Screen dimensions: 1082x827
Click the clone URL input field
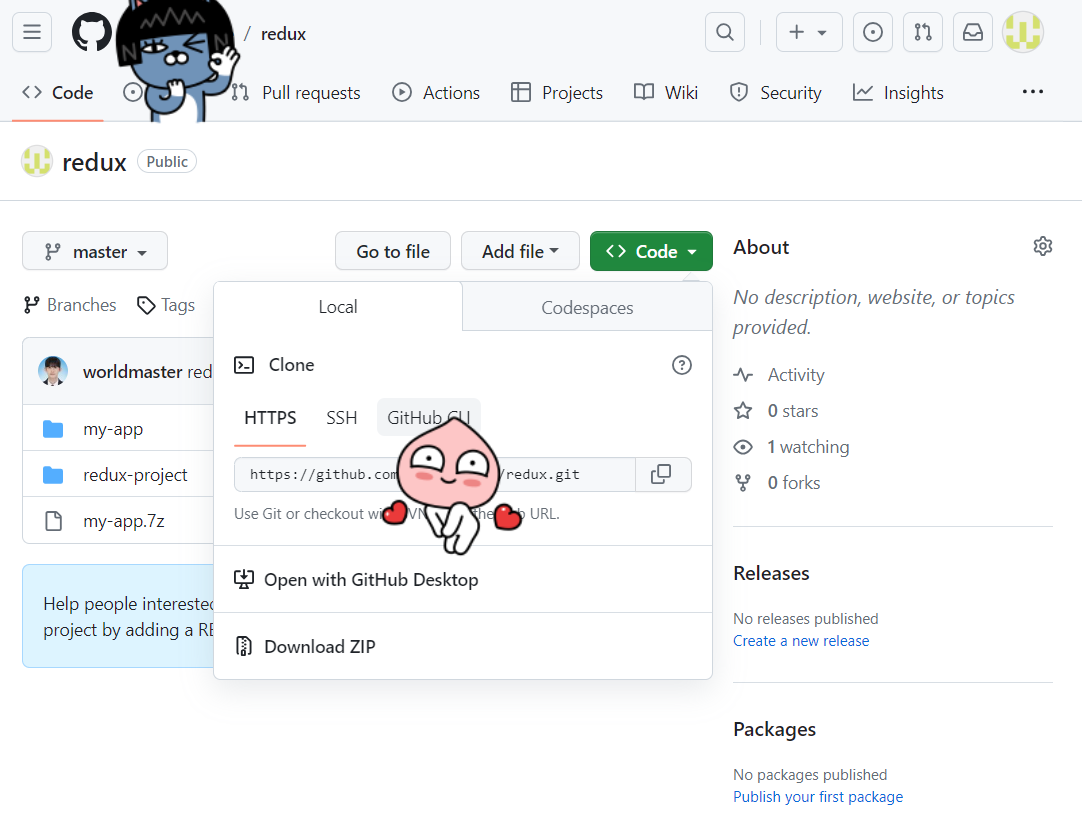(435, 474)
